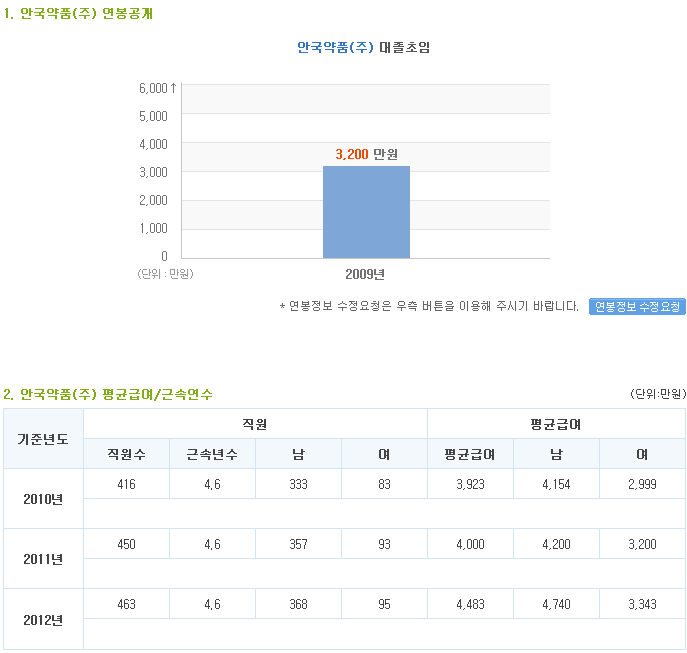Image resolution: width=687 pixels, height=653 pixels.
Task: Click the 4,154 male salary cell
Action: 556,484
